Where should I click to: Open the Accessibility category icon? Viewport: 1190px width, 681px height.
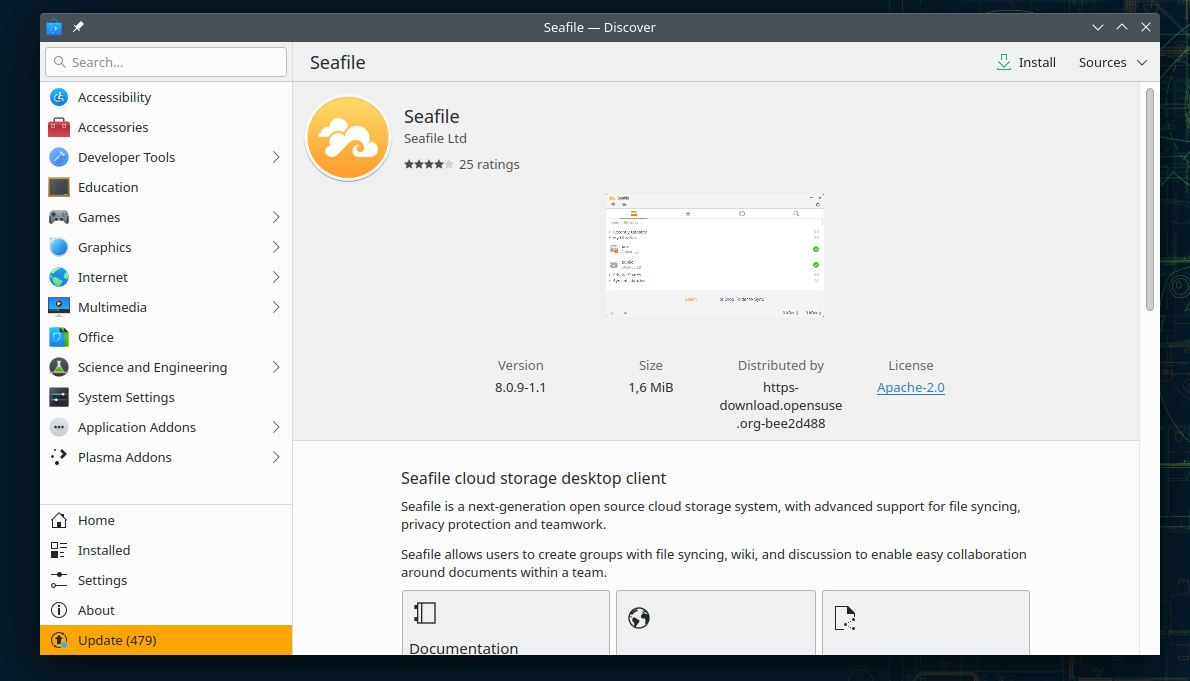click(59, 97)
